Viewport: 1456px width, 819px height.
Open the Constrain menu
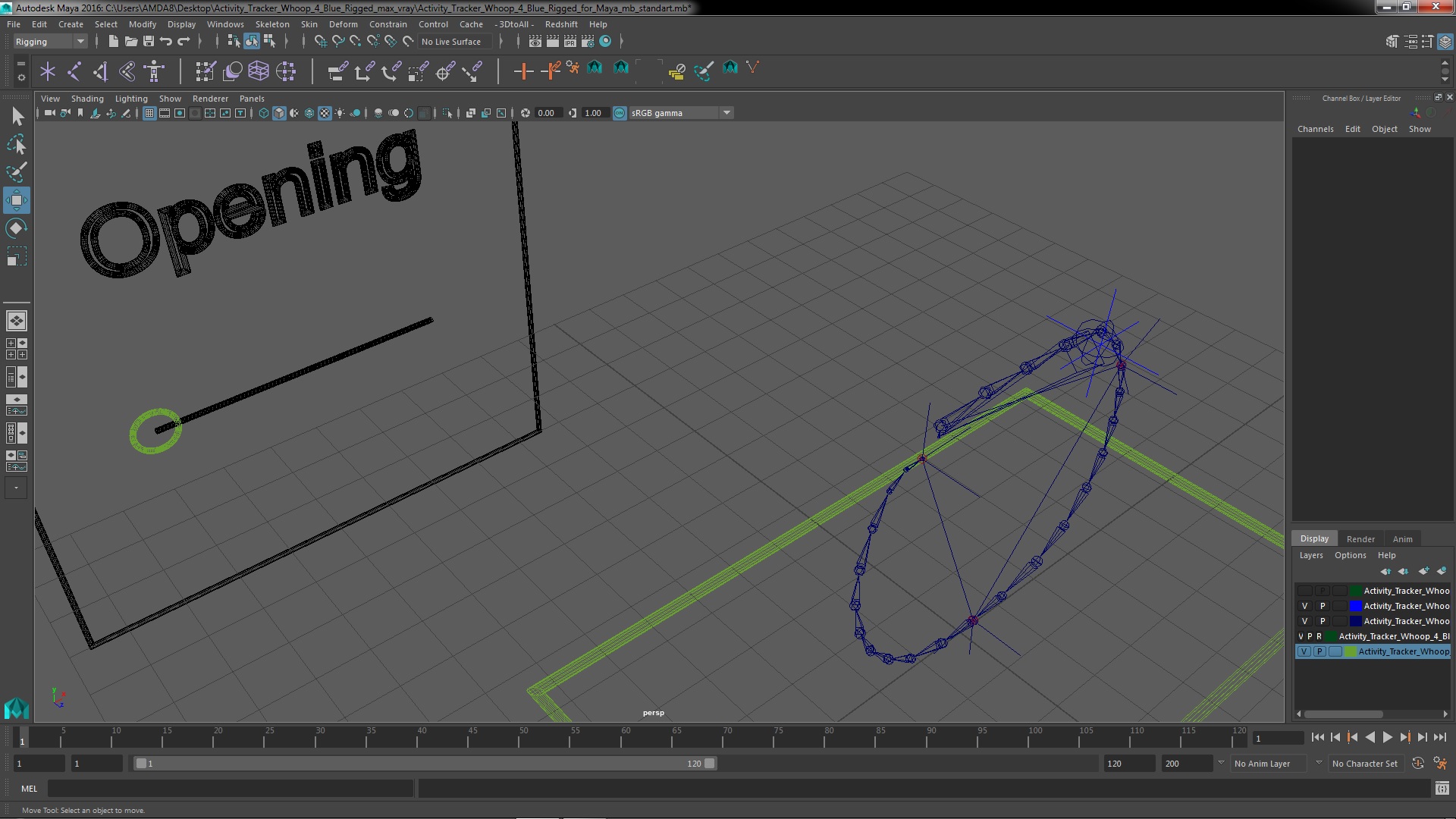[388, 24]
